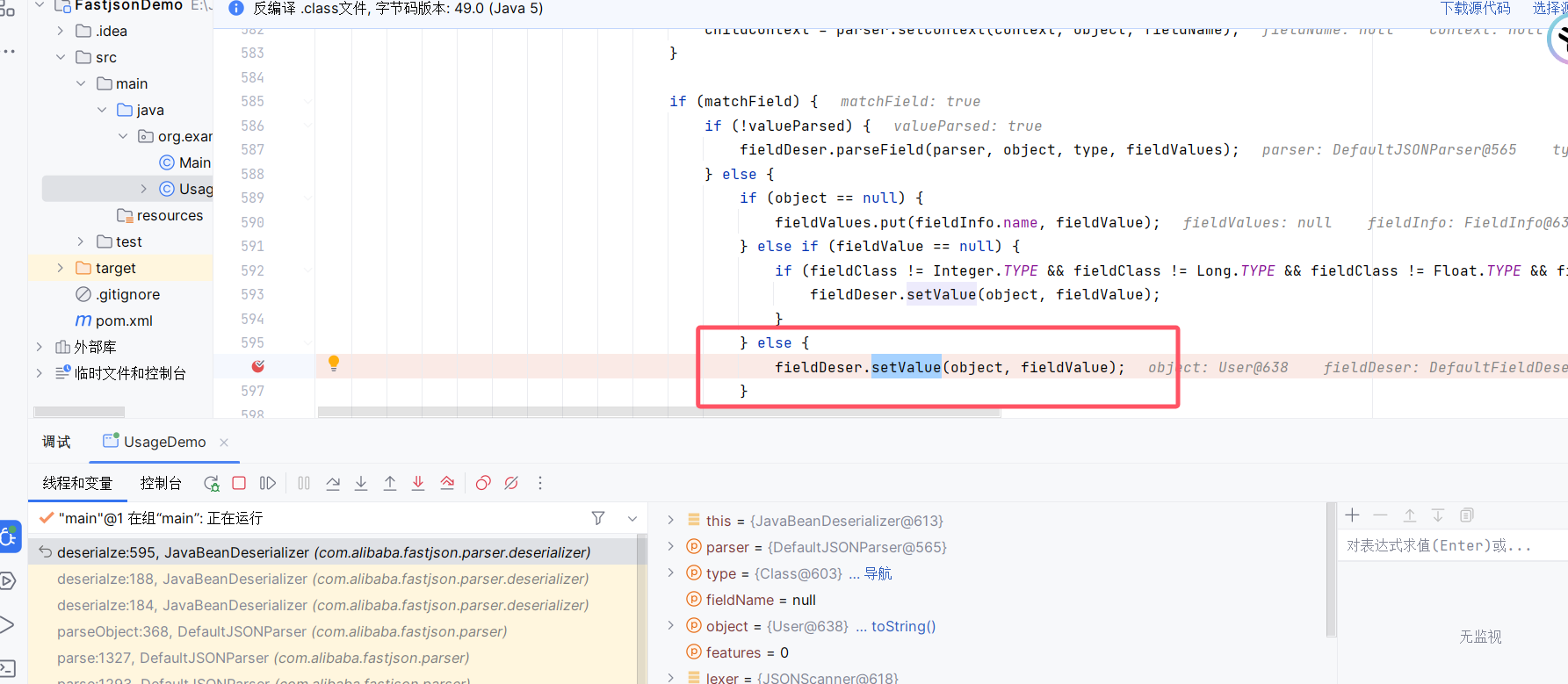Click the thread filter funnel icon
Screen dimensions: 1568x684
point(598,518)
